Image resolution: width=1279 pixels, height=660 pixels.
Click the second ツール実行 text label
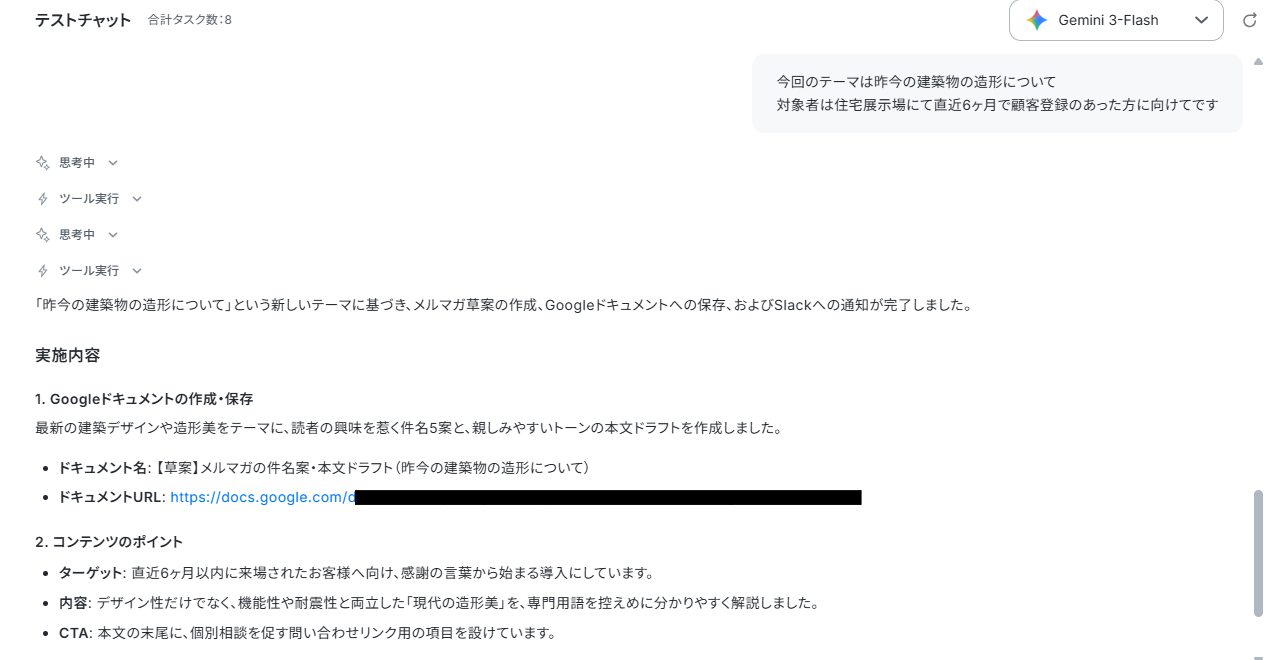(89, 270)
